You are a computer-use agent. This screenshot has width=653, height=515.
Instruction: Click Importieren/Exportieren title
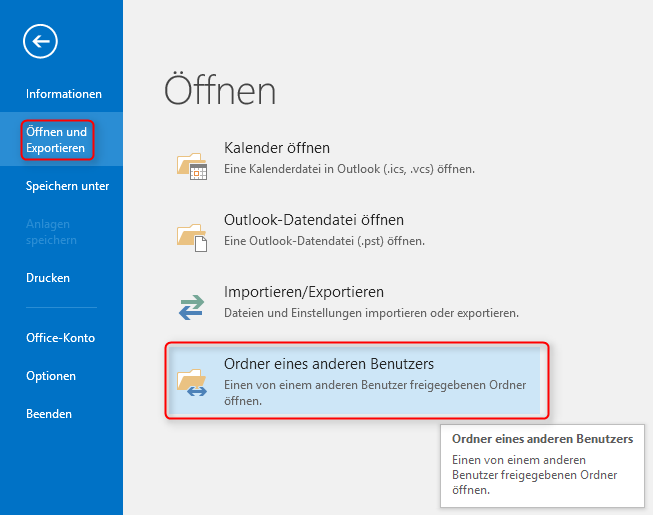click(304, 292)
